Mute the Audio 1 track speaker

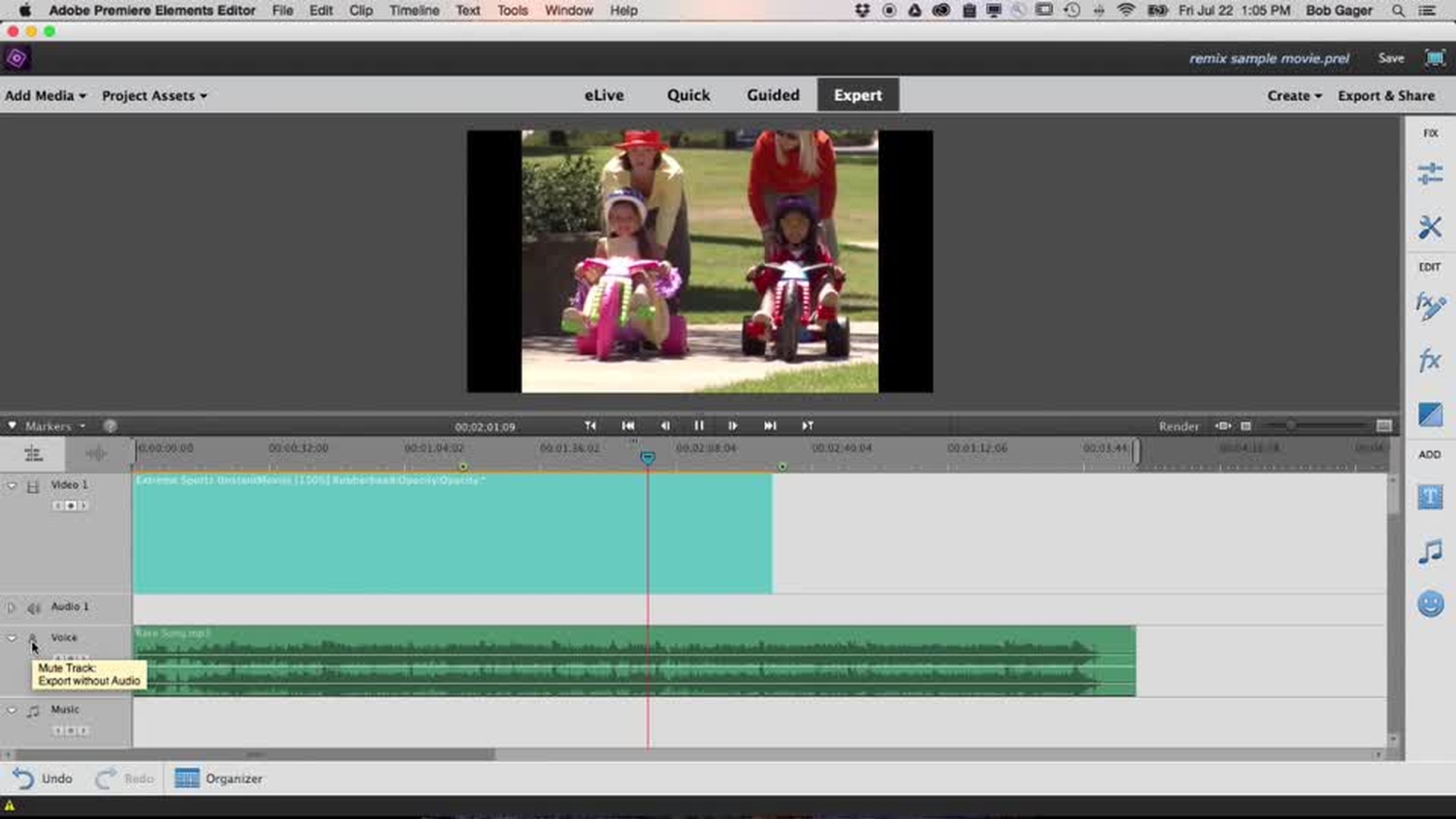point(33,607)
